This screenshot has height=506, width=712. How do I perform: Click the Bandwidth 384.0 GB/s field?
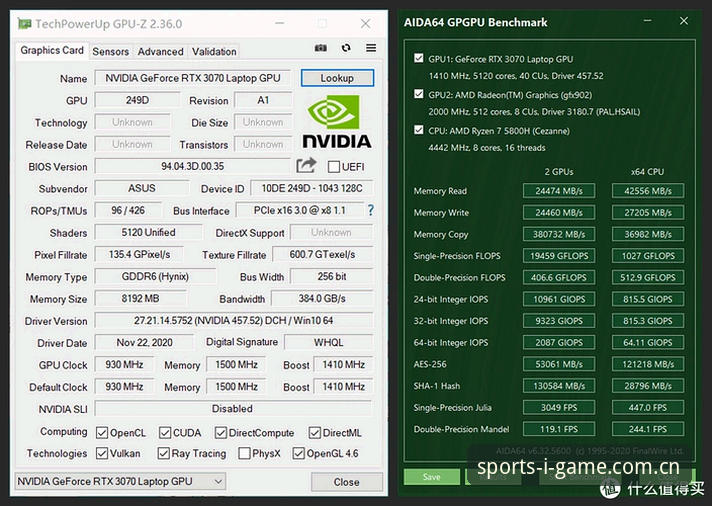click(322, 298)
